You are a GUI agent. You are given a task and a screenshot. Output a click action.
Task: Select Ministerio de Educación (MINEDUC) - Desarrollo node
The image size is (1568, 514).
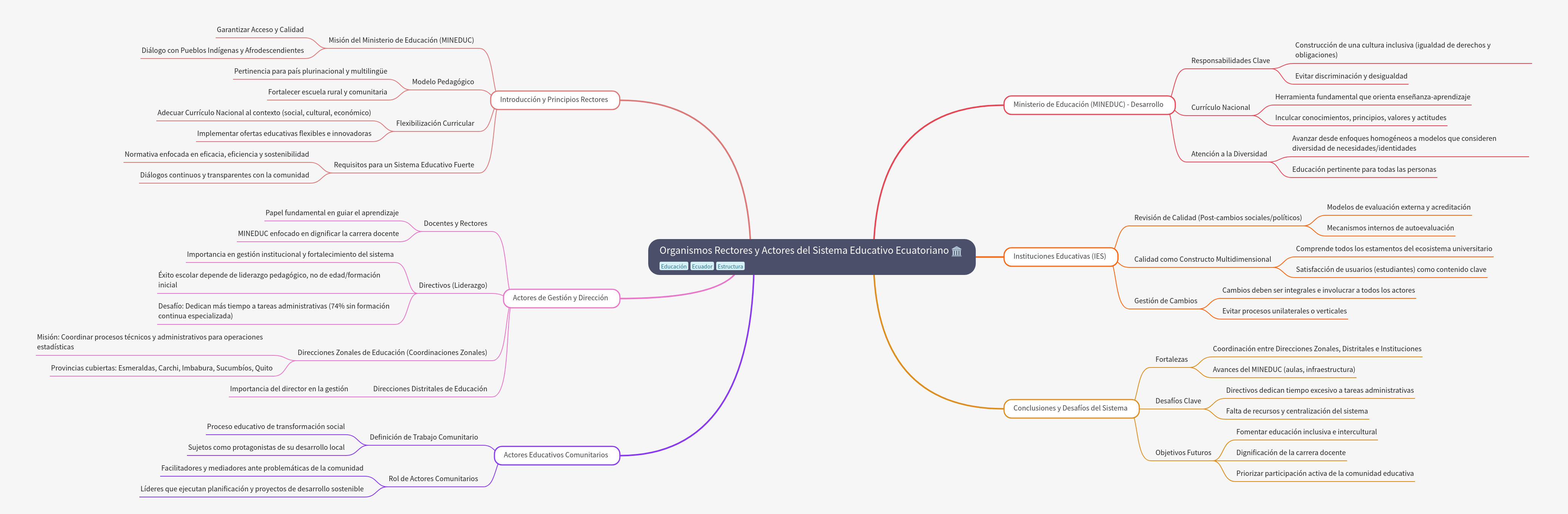pyautogui.click(x=1088, y=105)
